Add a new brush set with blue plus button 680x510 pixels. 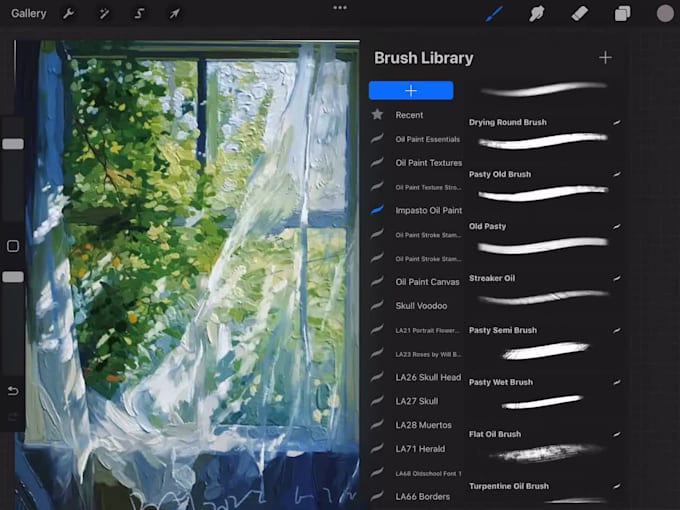tap(411, 90)
